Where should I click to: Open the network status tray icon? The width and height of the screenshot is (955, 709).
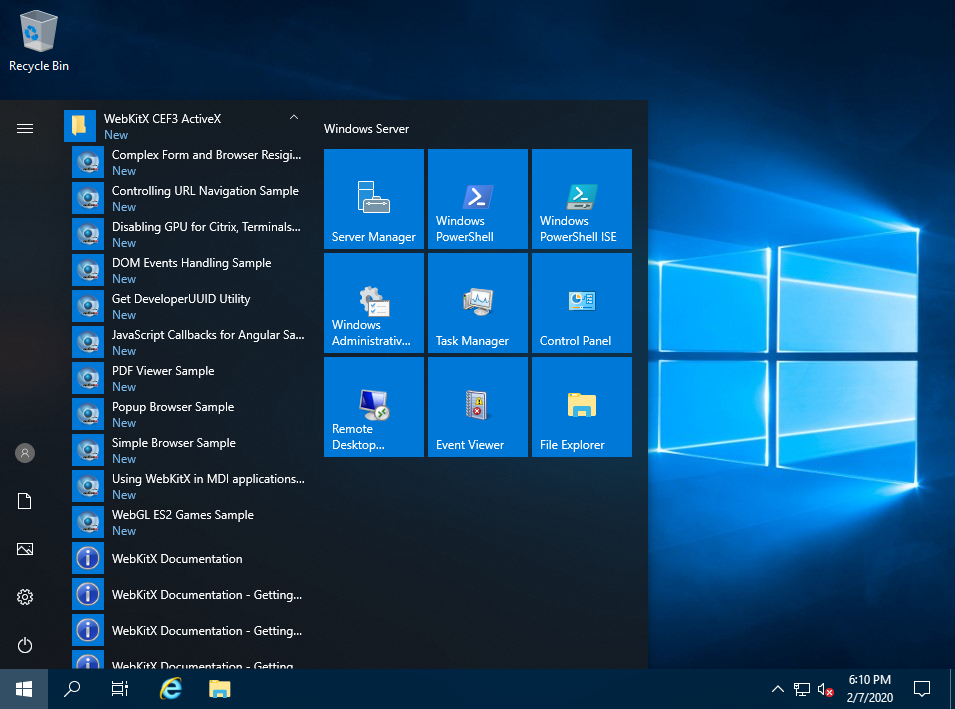click(802, 689)
